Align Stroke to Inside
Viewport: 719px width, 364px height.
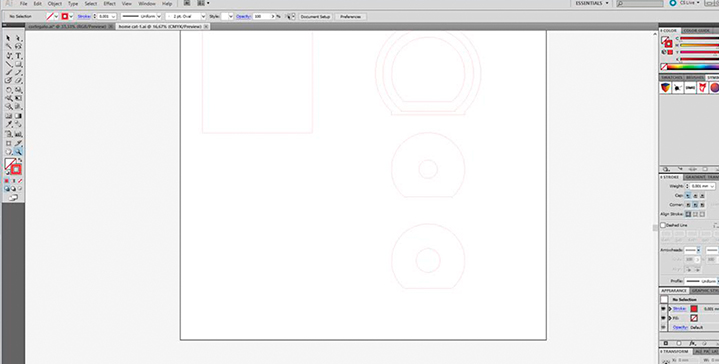(695, 214)
